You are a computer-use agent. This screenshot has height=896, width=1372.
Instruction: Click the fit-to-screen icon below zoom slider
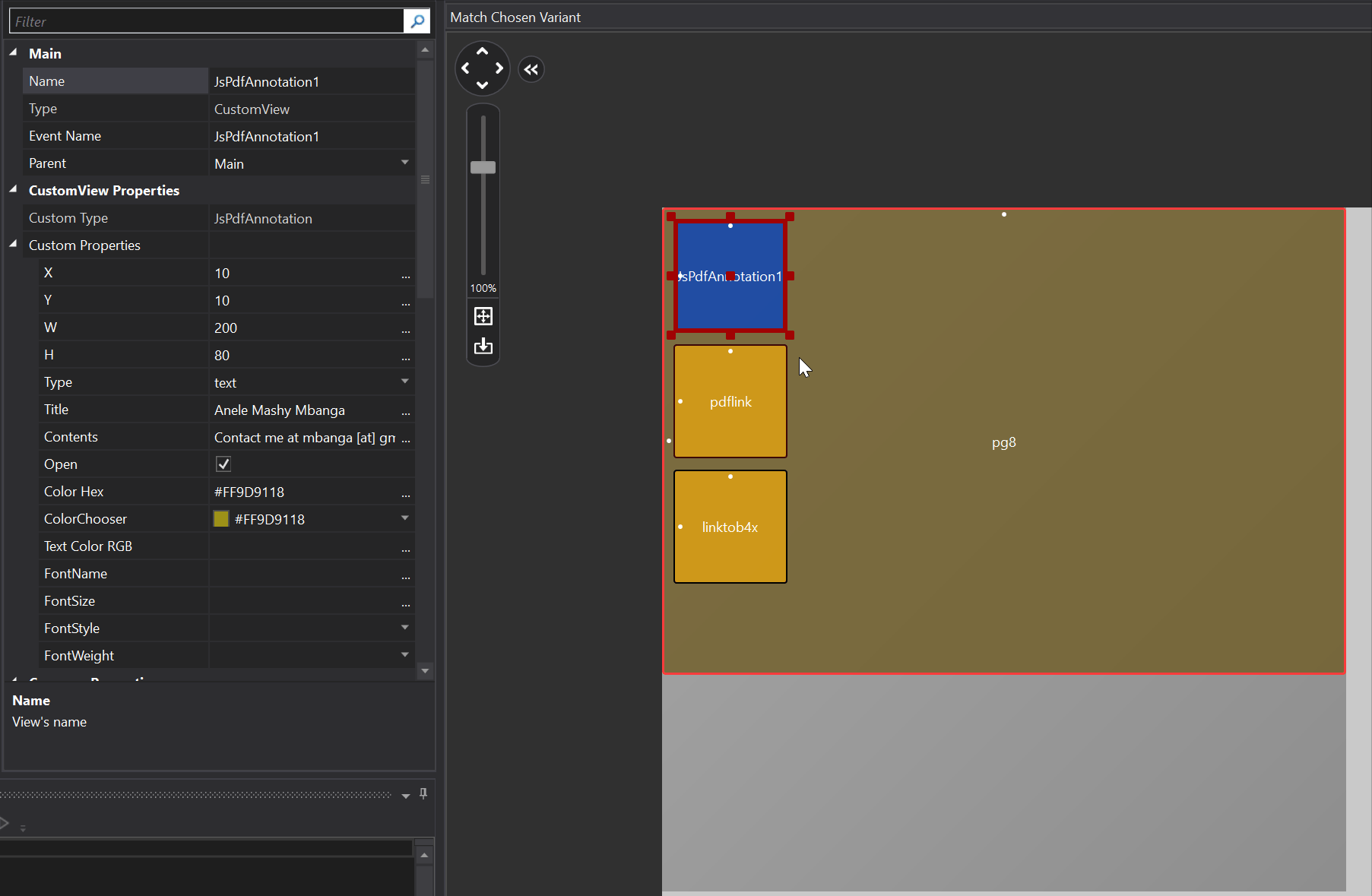point(483,316)
